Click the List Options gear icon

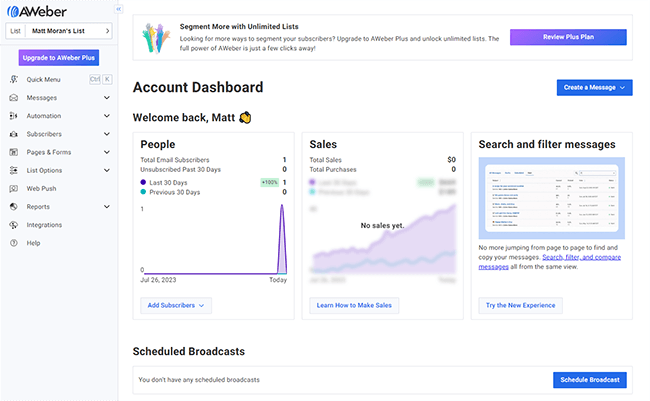(x=13, y=170)
